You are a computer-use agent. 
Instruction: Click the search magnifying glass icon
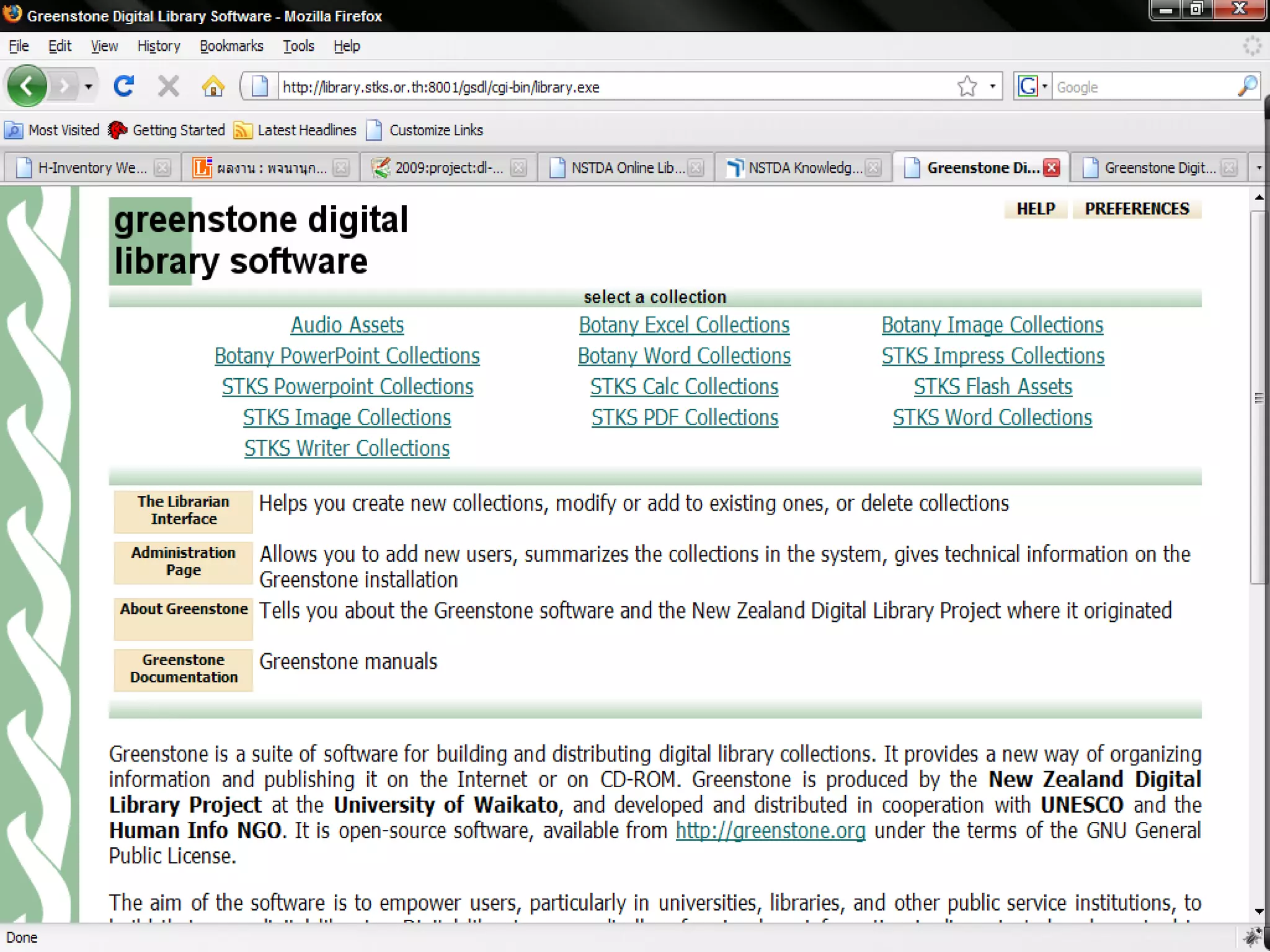(x=1247, y=87)
